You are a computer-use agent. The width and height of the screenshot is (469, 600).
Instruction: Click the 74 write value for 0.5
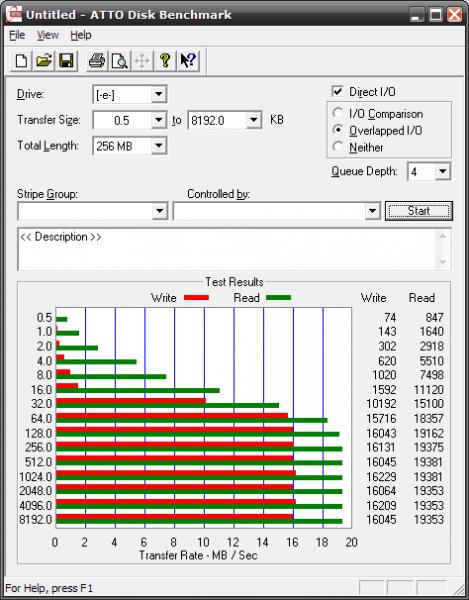tap(390, 318)
